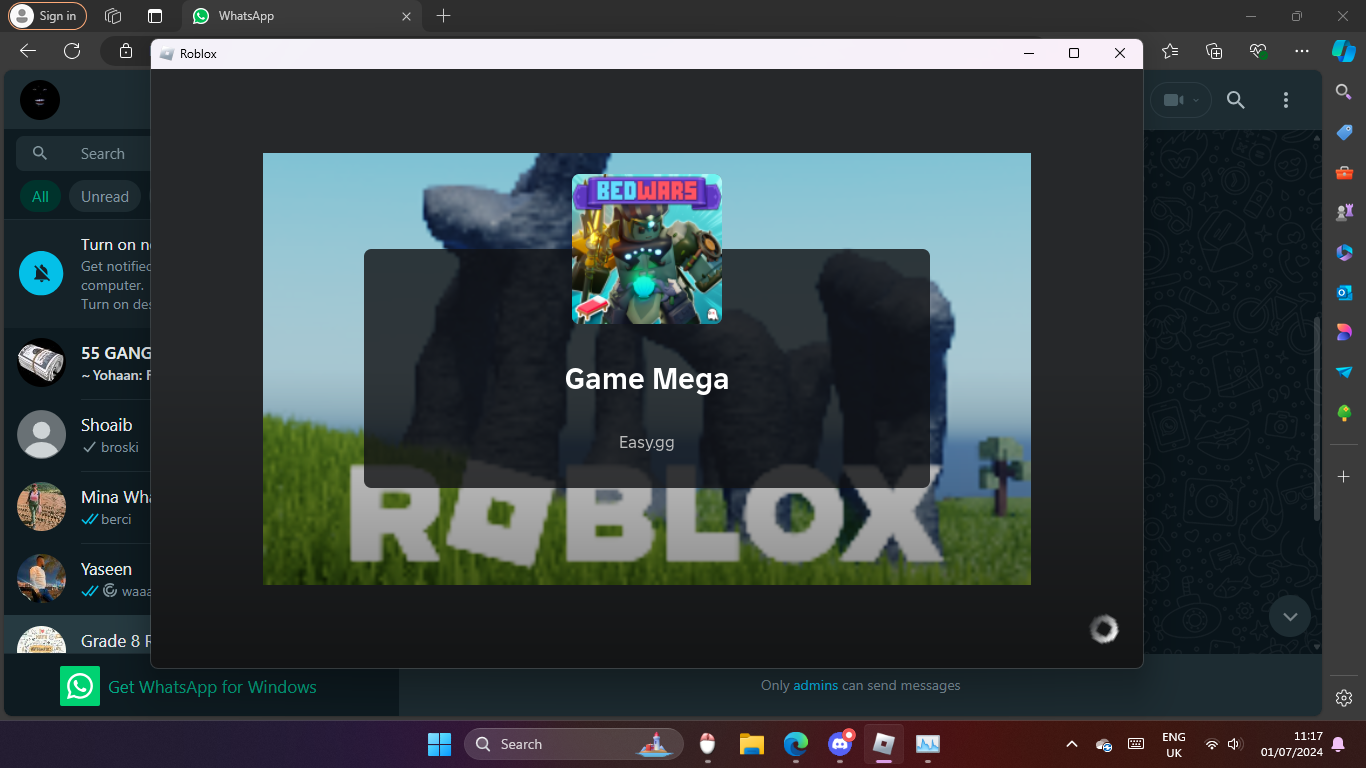Open the WhatsApp video call dropdown
This screenshot has width=1366, height=768.
tap(1180, 100)
